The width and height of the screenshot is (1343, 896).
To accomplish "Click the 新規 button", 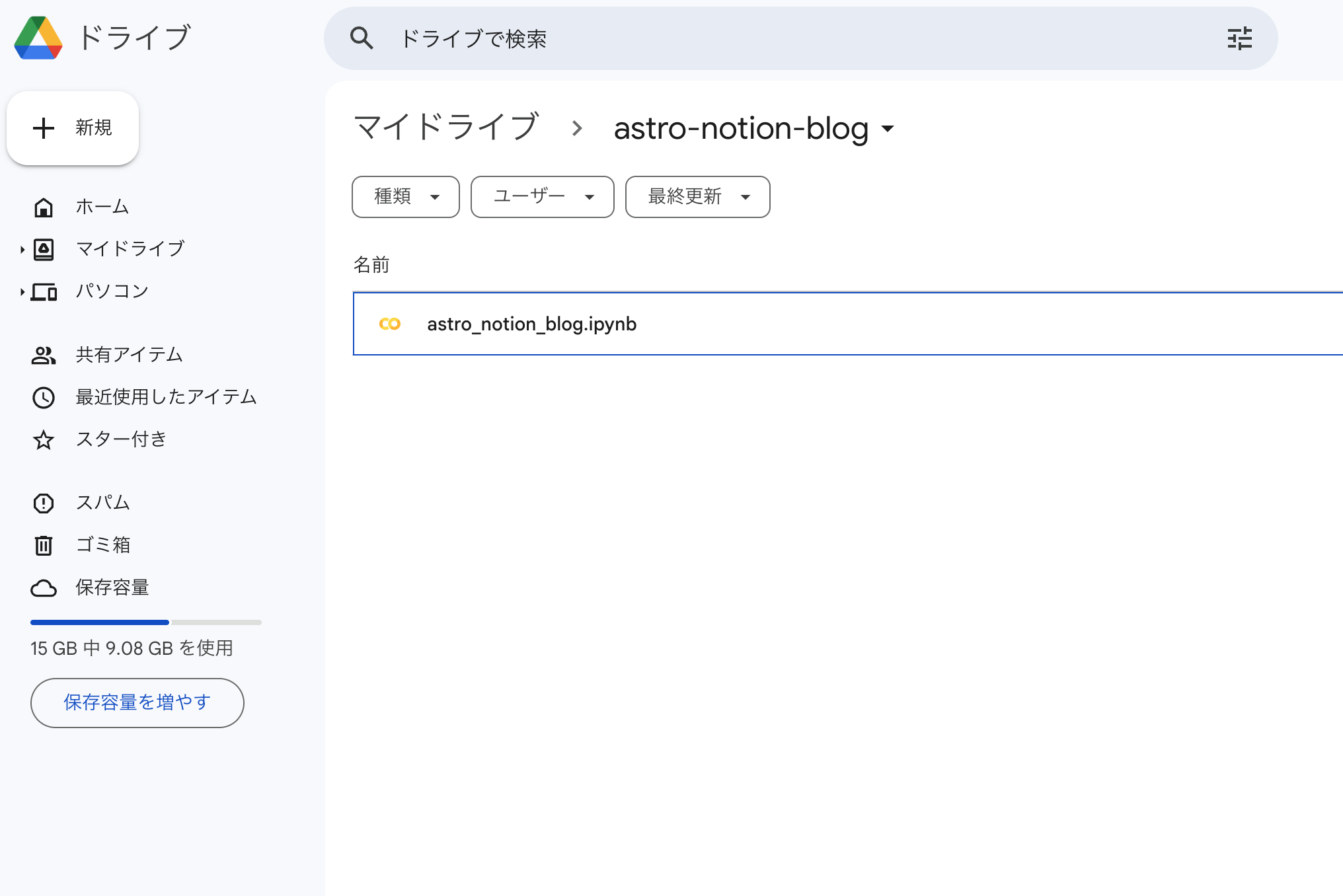I will tap(73, 128).
